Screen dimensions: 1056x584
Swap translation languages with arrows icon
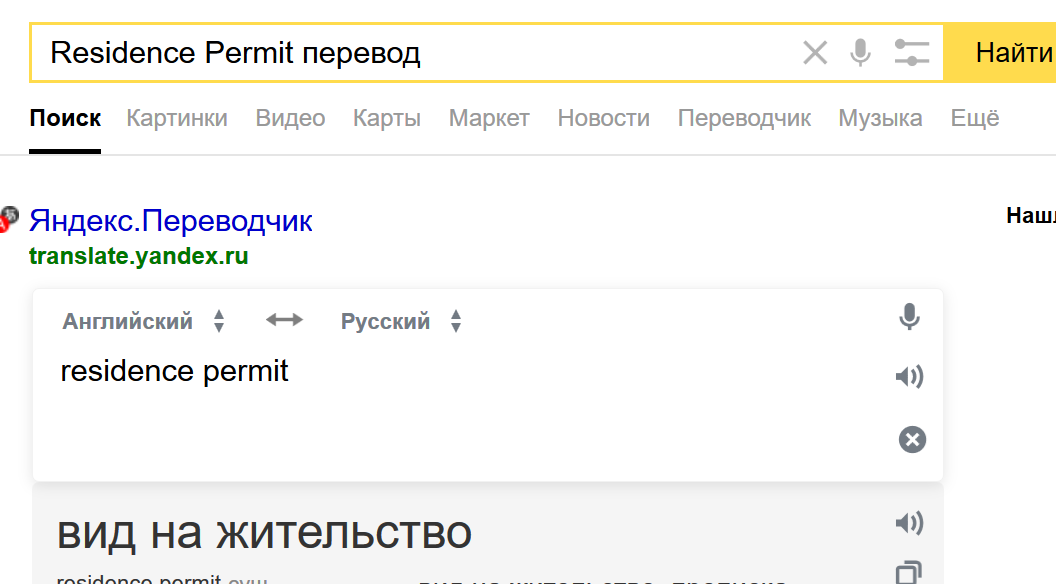pyautogui.click(x=284, y=320)
